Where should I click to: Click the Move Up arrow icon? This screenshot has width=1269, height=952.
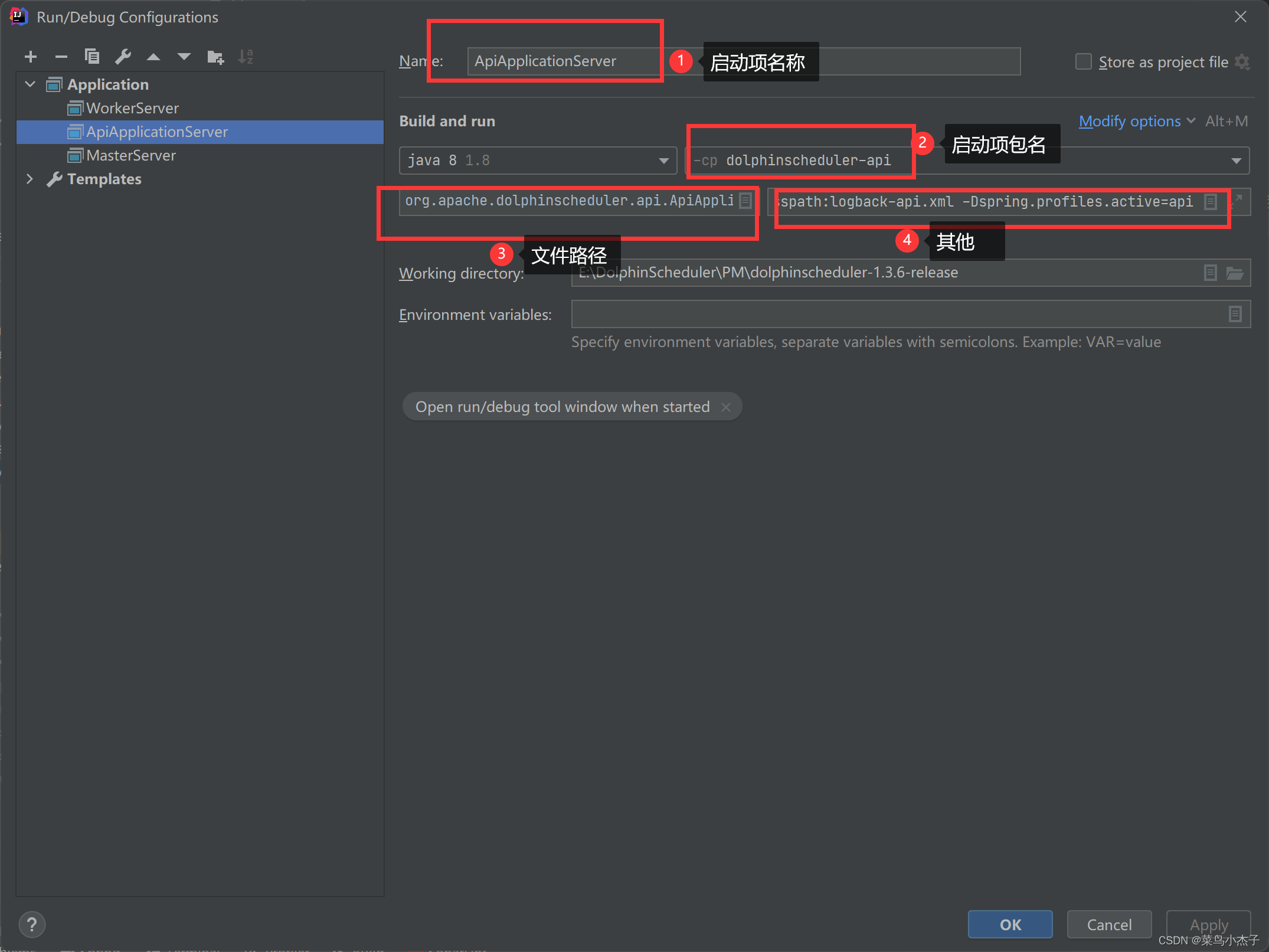coord(153,57)
